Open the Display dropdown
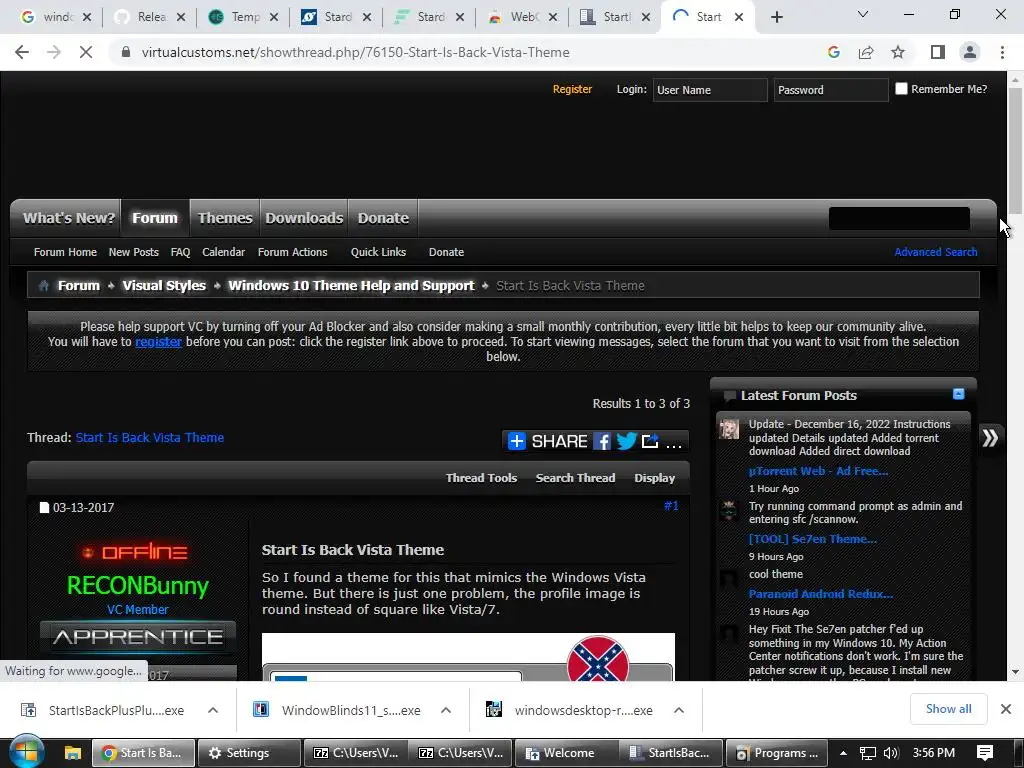 pos(654,478)
